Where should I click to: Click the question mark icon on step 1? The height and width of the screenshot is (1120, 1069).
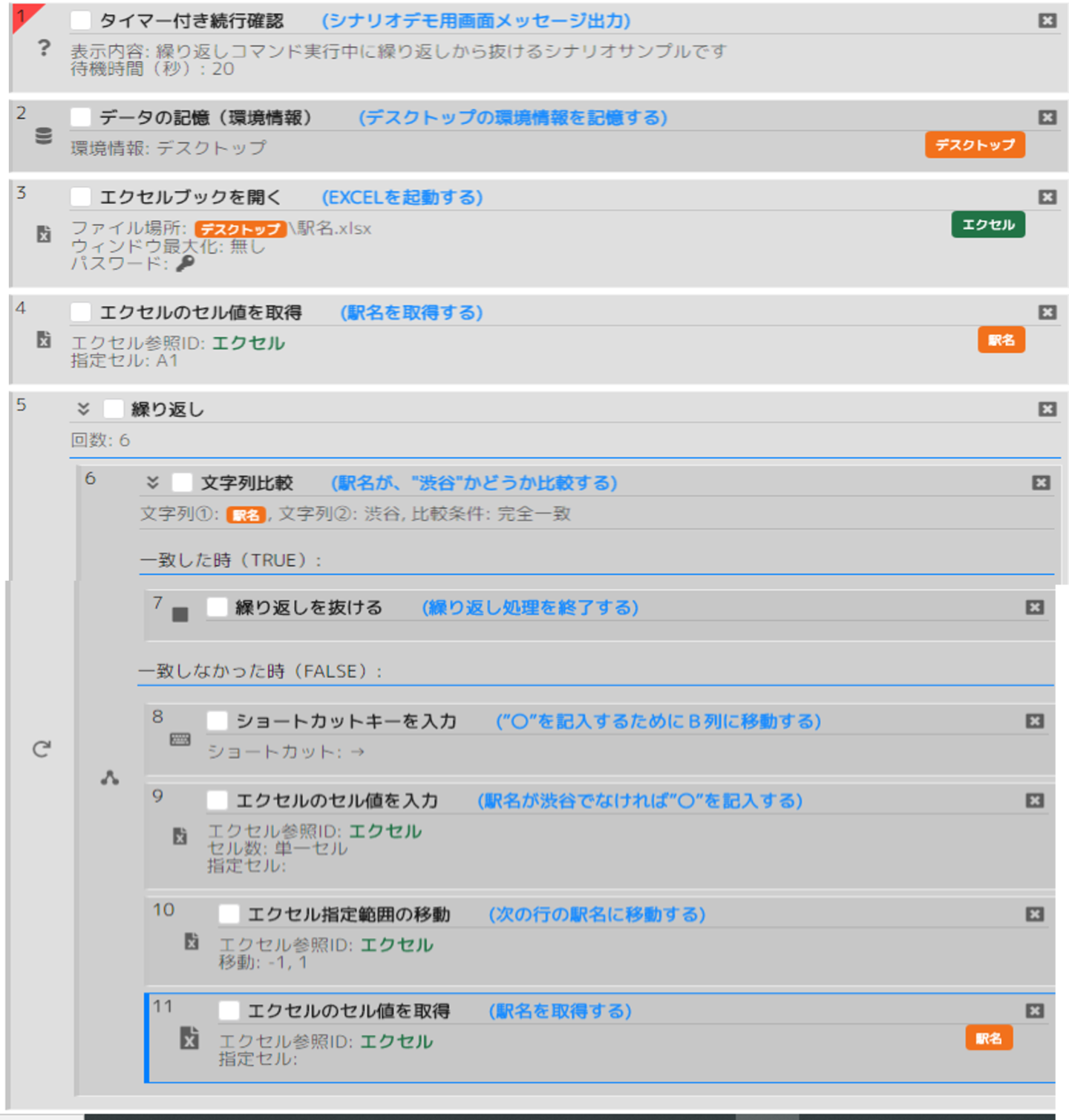44,48
